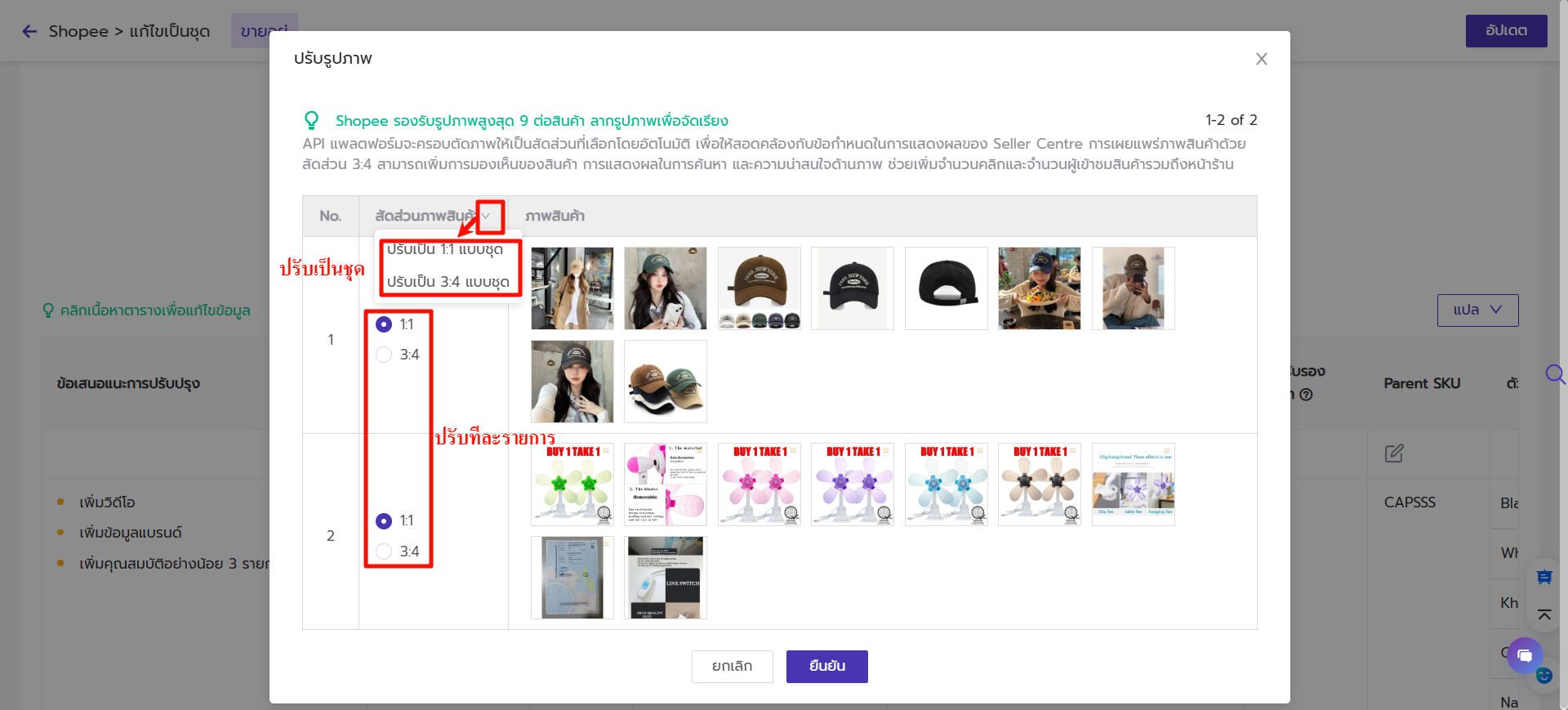Click the search magnifier icon at right edge
1568x710 pixels.
(x=1555, y=374)
